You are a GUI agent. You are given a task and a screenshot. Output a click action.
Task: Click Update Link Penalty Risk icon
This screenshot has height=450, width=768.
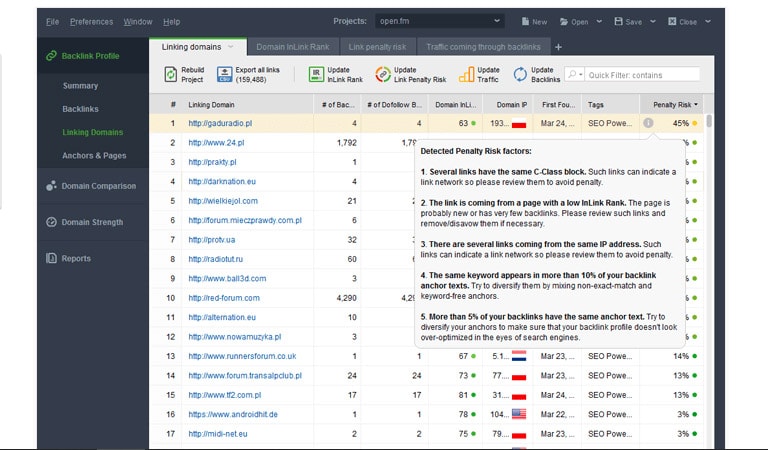[x=383, y=74]
